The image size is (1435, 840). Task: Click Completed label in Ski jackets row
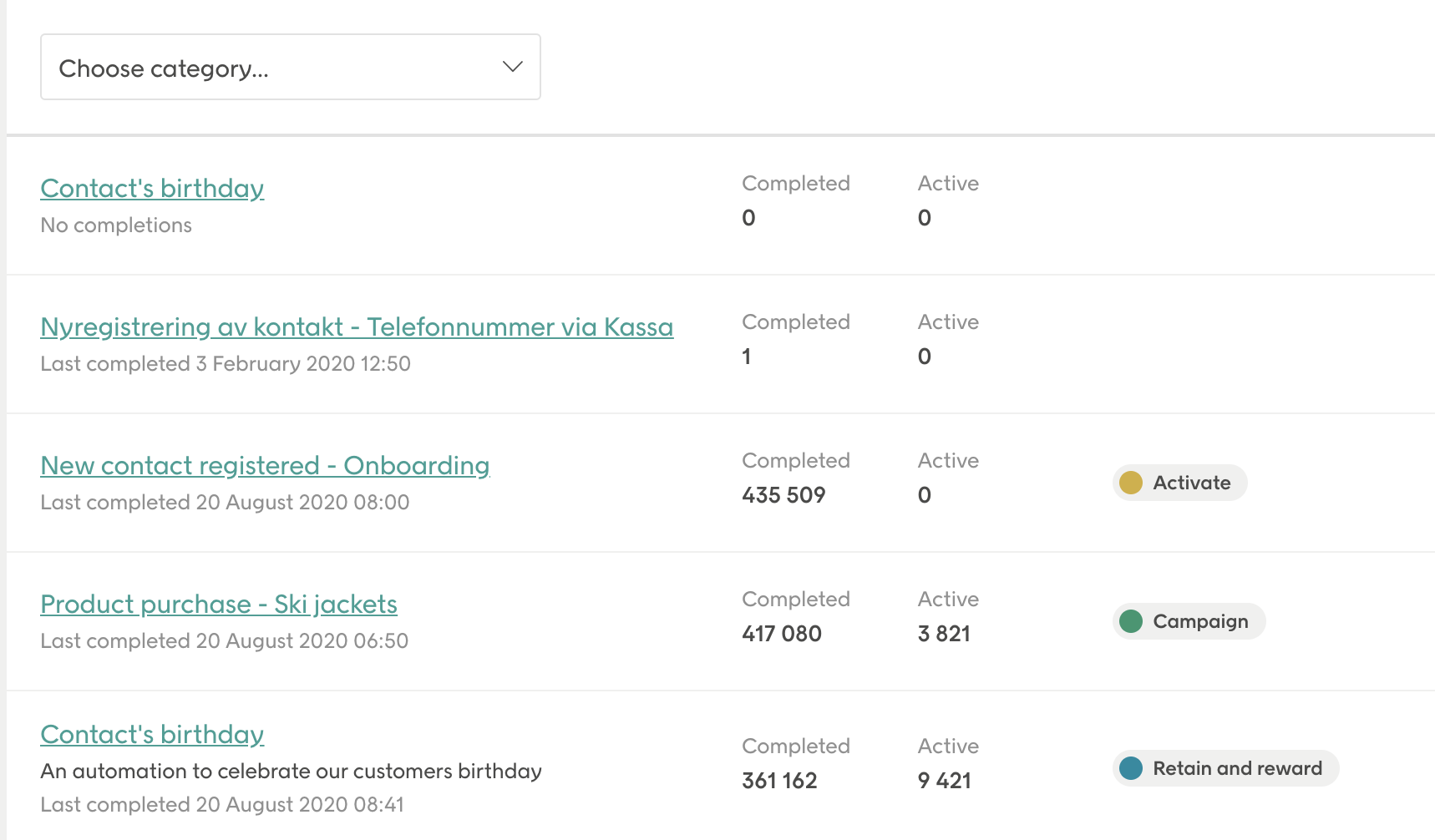tap(796, 600)
